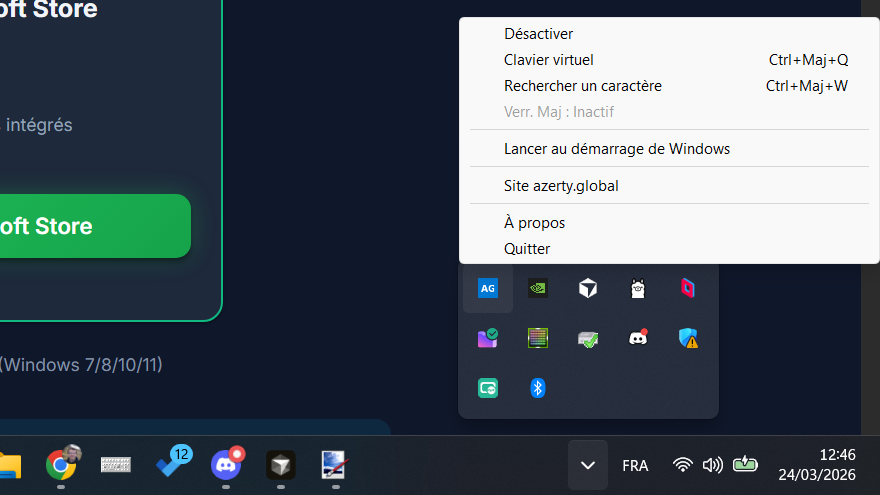Open Windows Security shield warning icon
The width and height of the screenshot is (880, 495).
[x=688, y=338]
